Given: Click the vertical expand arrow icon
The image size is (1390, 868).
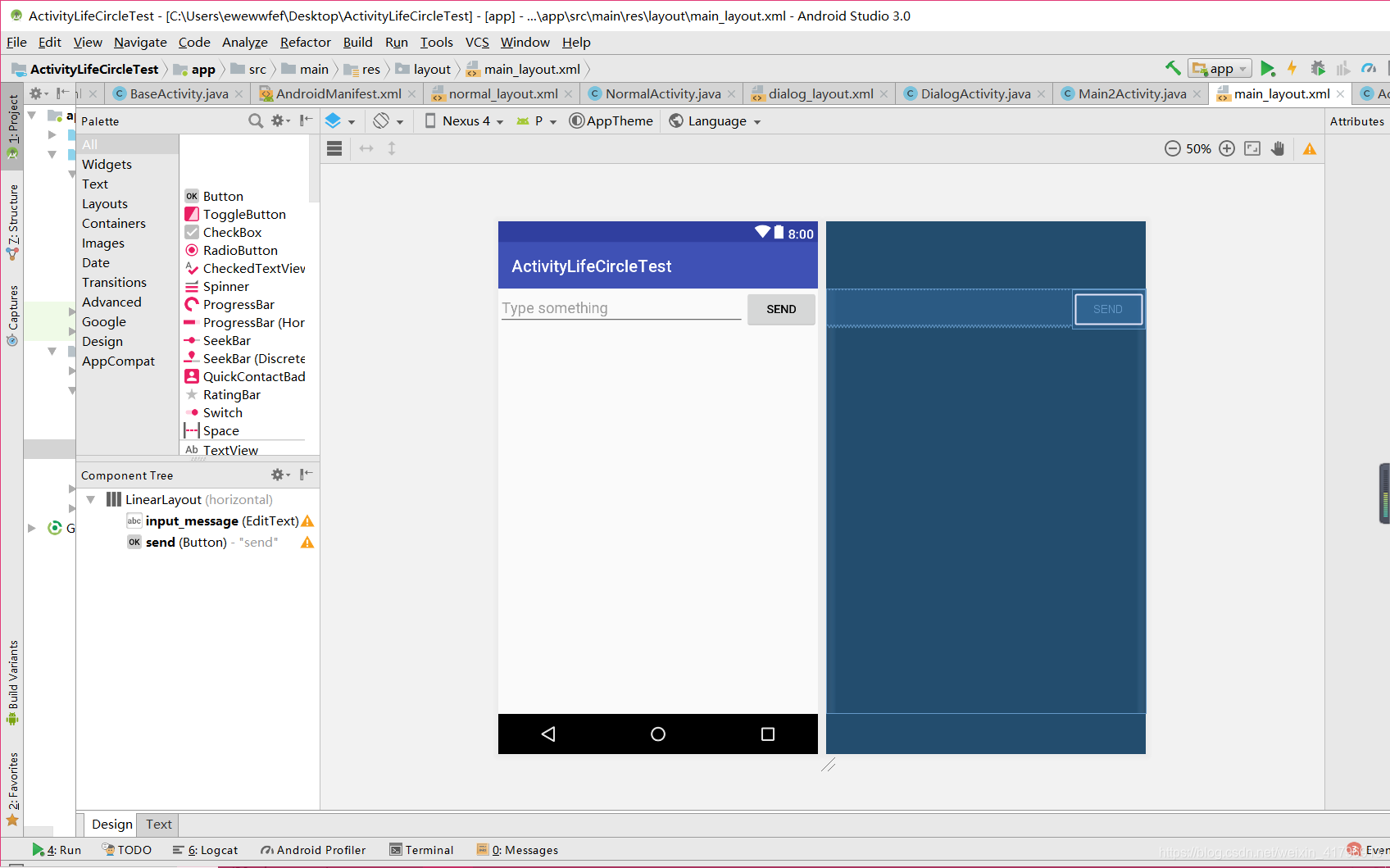Looking at the screenshot, I should [x=392, y=148].
